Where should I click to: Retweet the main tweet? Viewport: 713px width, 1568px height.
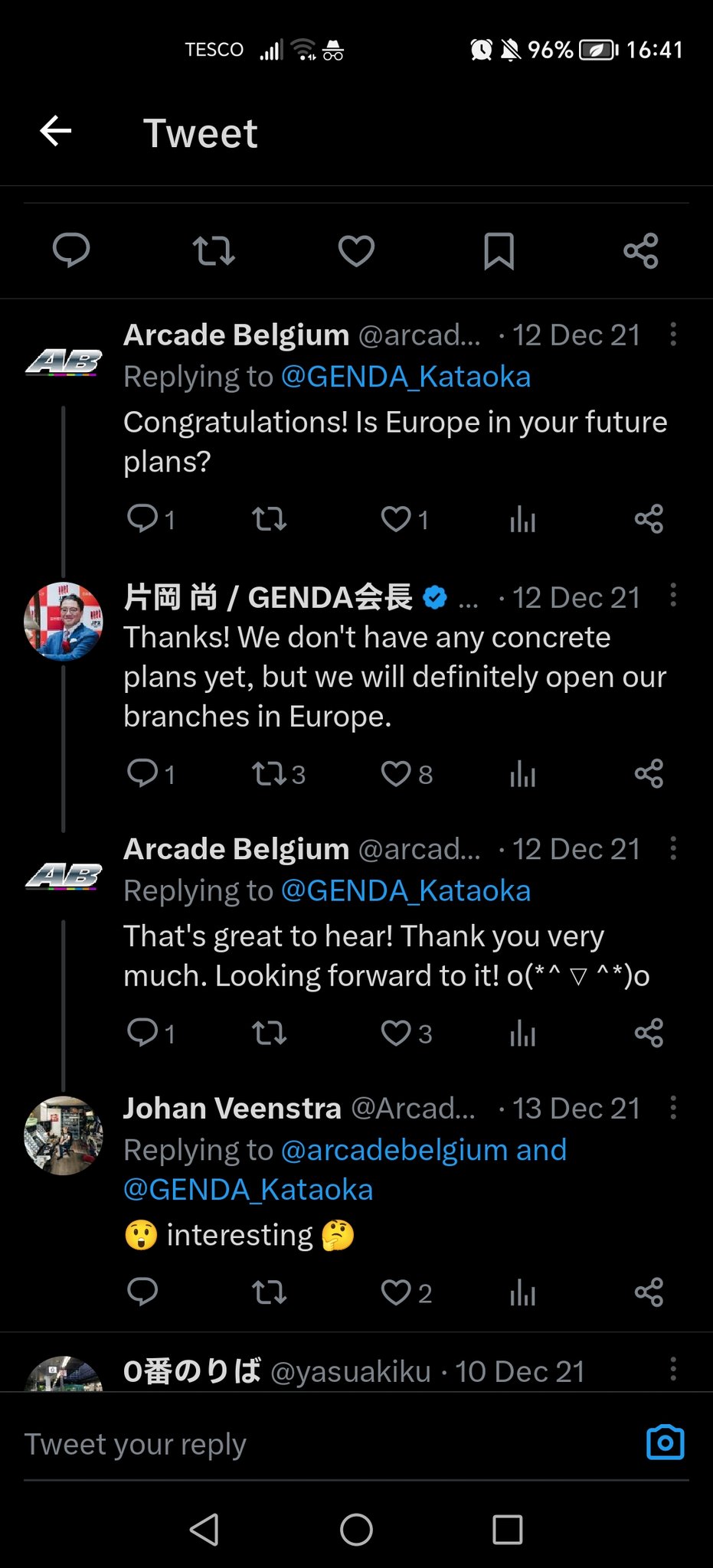click(x=214, y=251)
